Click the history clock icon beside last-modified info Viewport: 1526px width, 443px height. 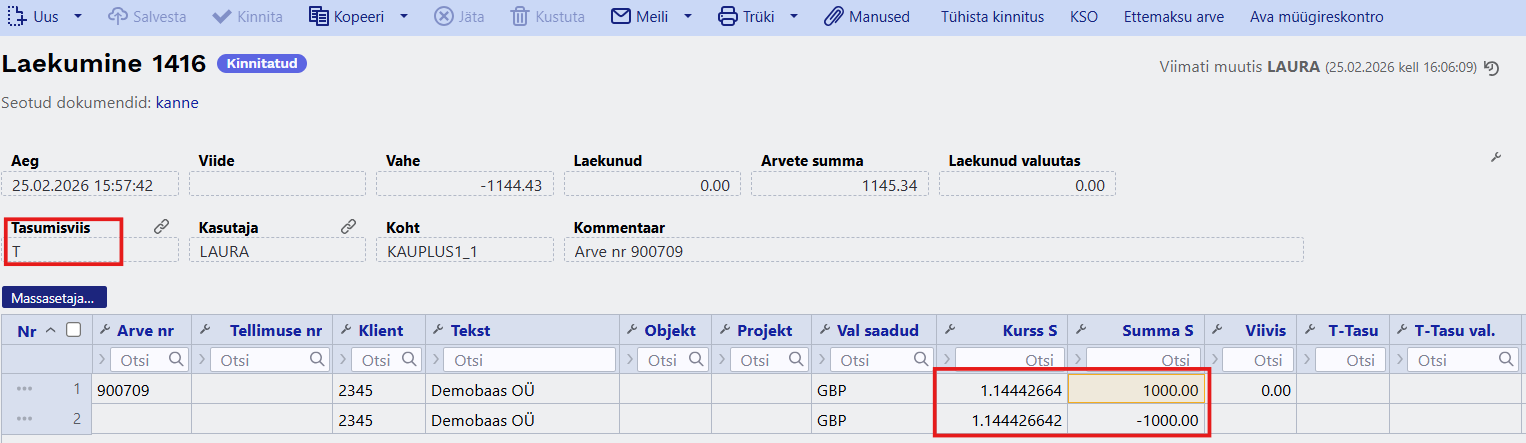1492,68
